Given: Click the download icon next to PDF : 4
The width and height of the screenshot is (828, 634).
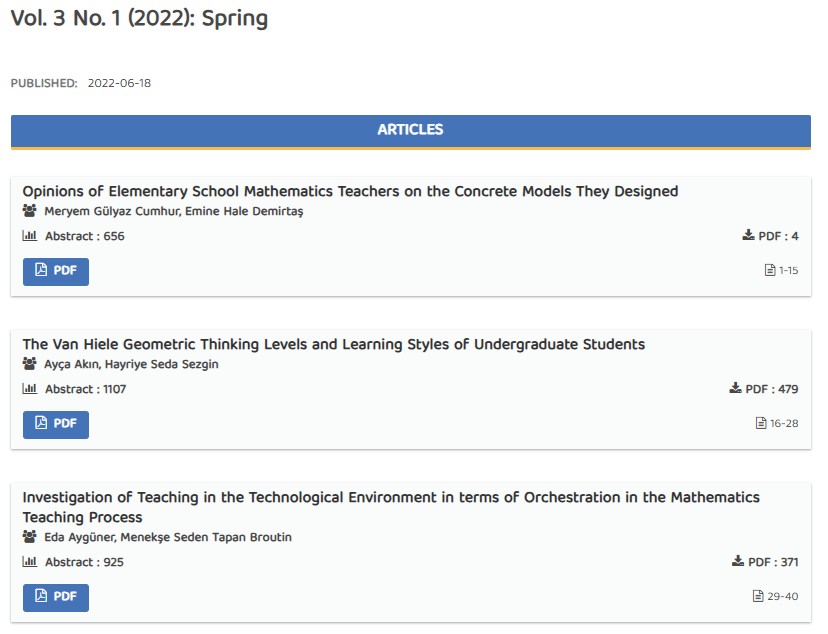Looking at the screenshot, I should click(x=748, y=236).
